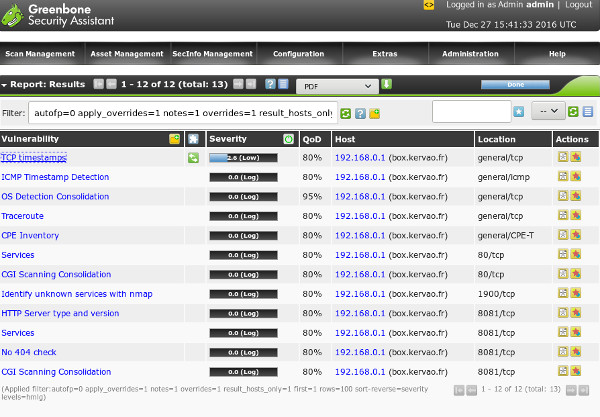This screenshot has width=600, height=417.
Task: Click the Done progress bar
Action: pos(515,85)
